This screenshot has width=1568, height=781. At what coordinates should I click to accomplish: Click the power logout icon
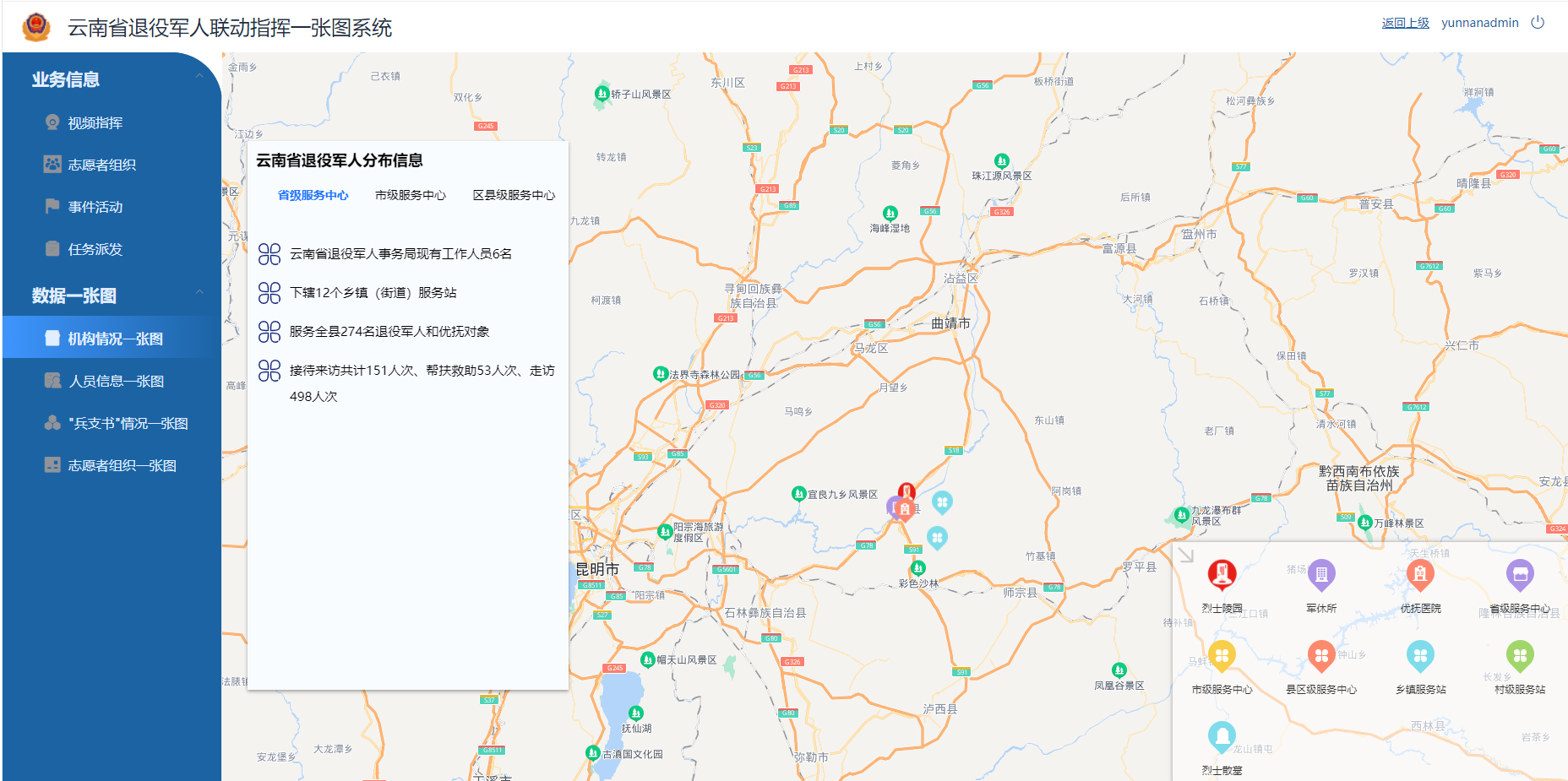coord(1538,23)
